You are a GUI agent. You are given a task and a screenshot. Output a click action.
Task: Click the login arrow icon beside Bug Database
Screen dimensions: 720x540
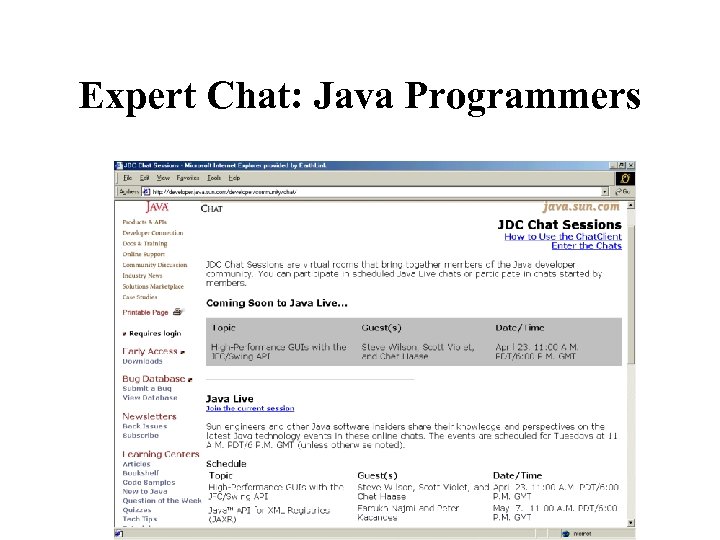(190, 380)
